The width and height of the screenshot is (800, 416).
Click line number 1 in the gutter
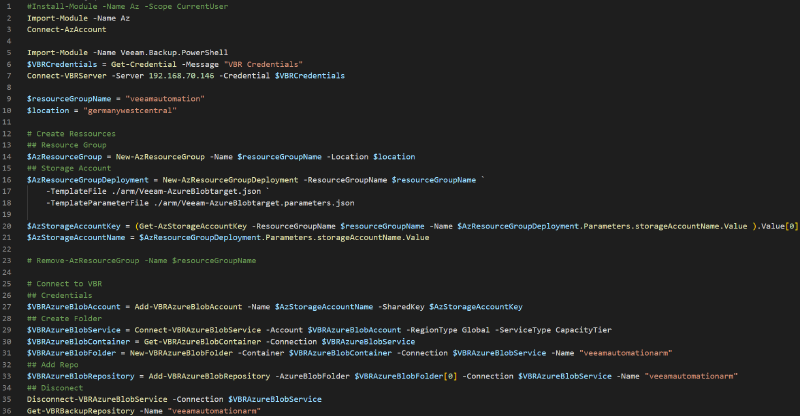(x=8, y=8)
